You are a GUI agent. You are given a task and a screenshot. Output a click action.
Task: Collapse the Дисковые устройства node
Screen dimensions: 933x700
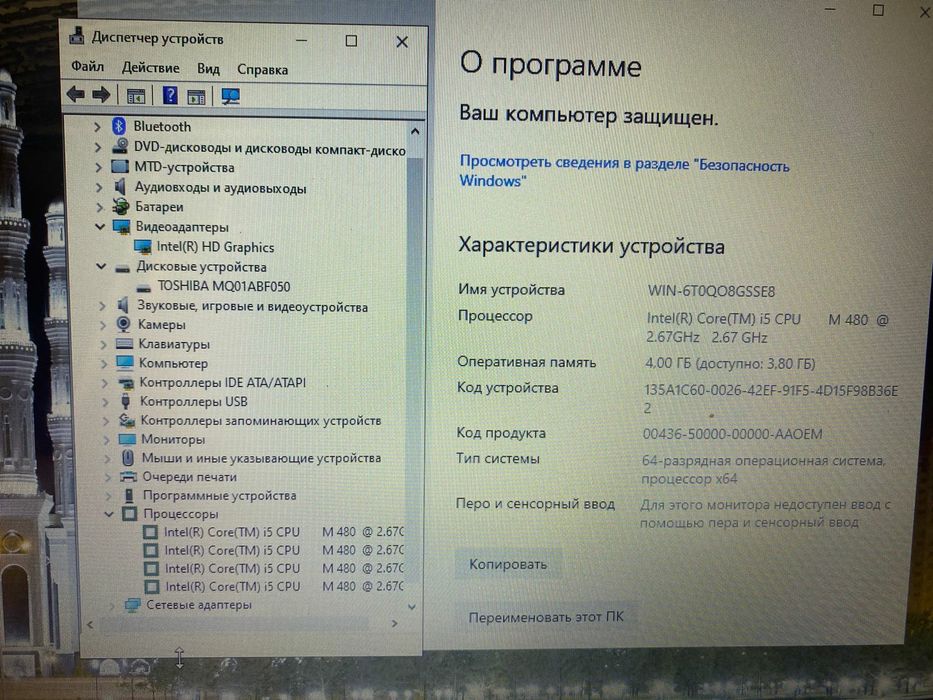[x=101, y=267]
